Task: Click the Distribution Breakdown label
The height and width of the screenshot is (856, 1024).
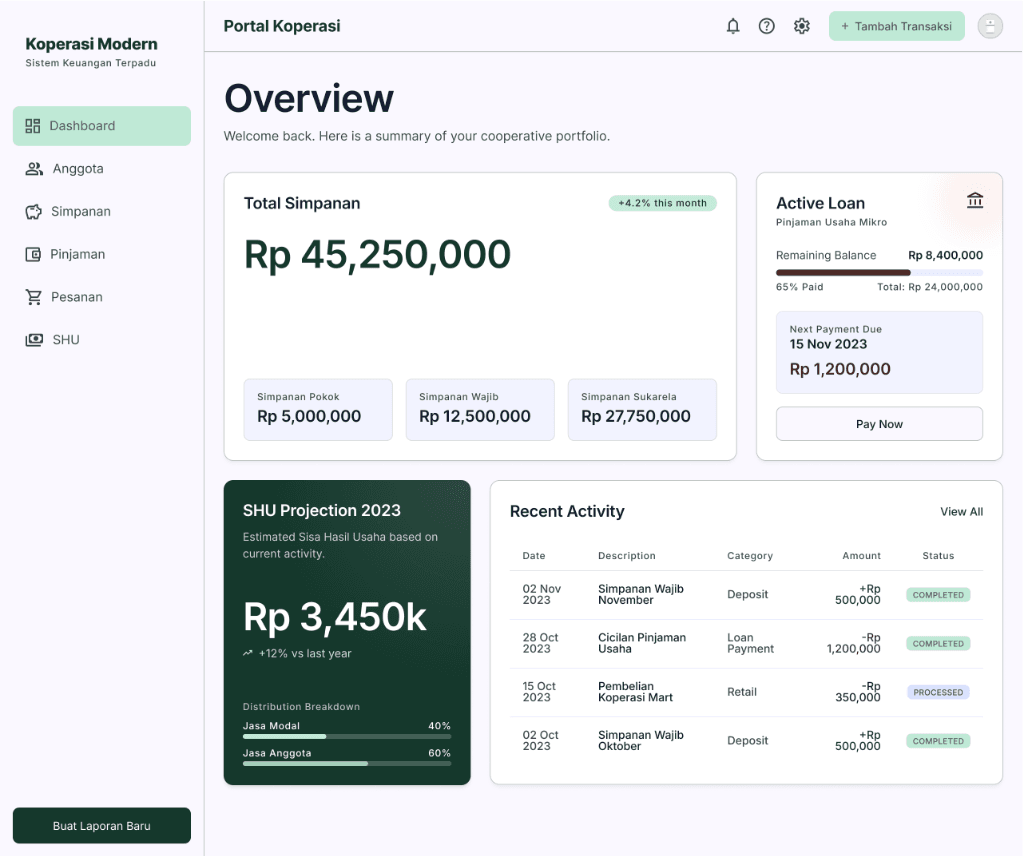Action: pos(301,706)
